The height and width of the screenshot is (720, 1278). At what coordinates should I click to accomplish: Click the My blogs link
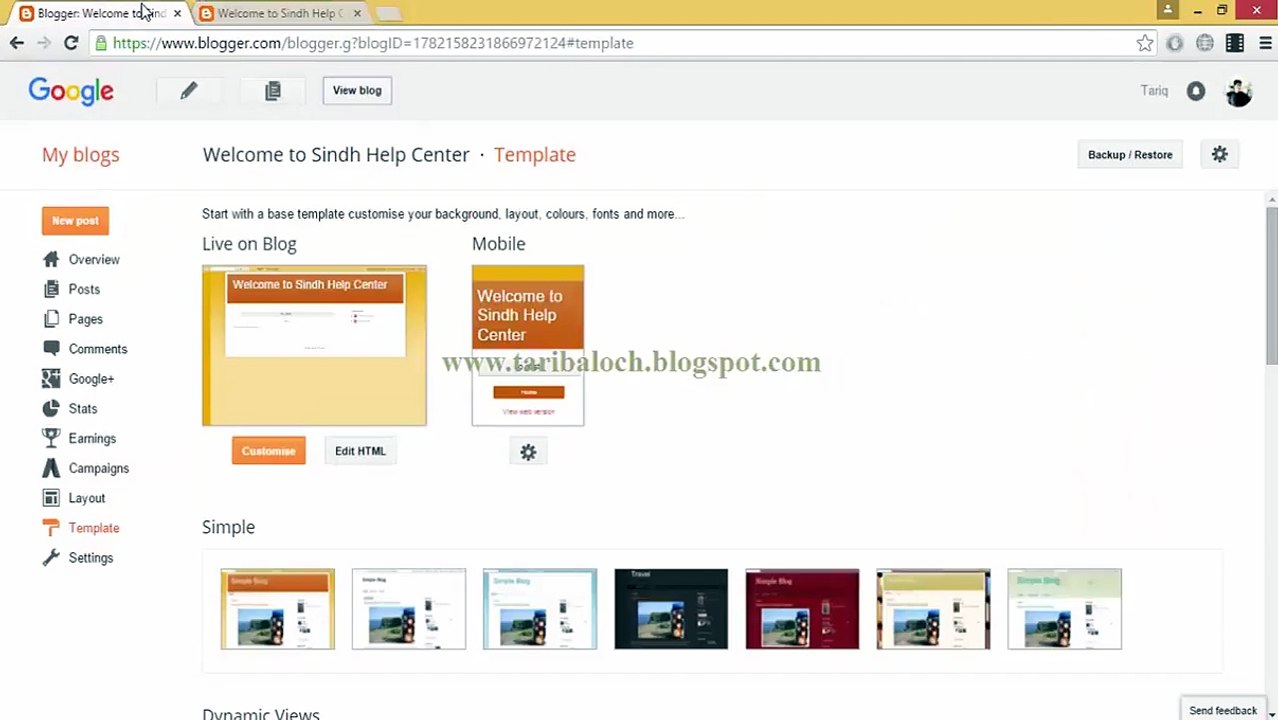(81, 155)
